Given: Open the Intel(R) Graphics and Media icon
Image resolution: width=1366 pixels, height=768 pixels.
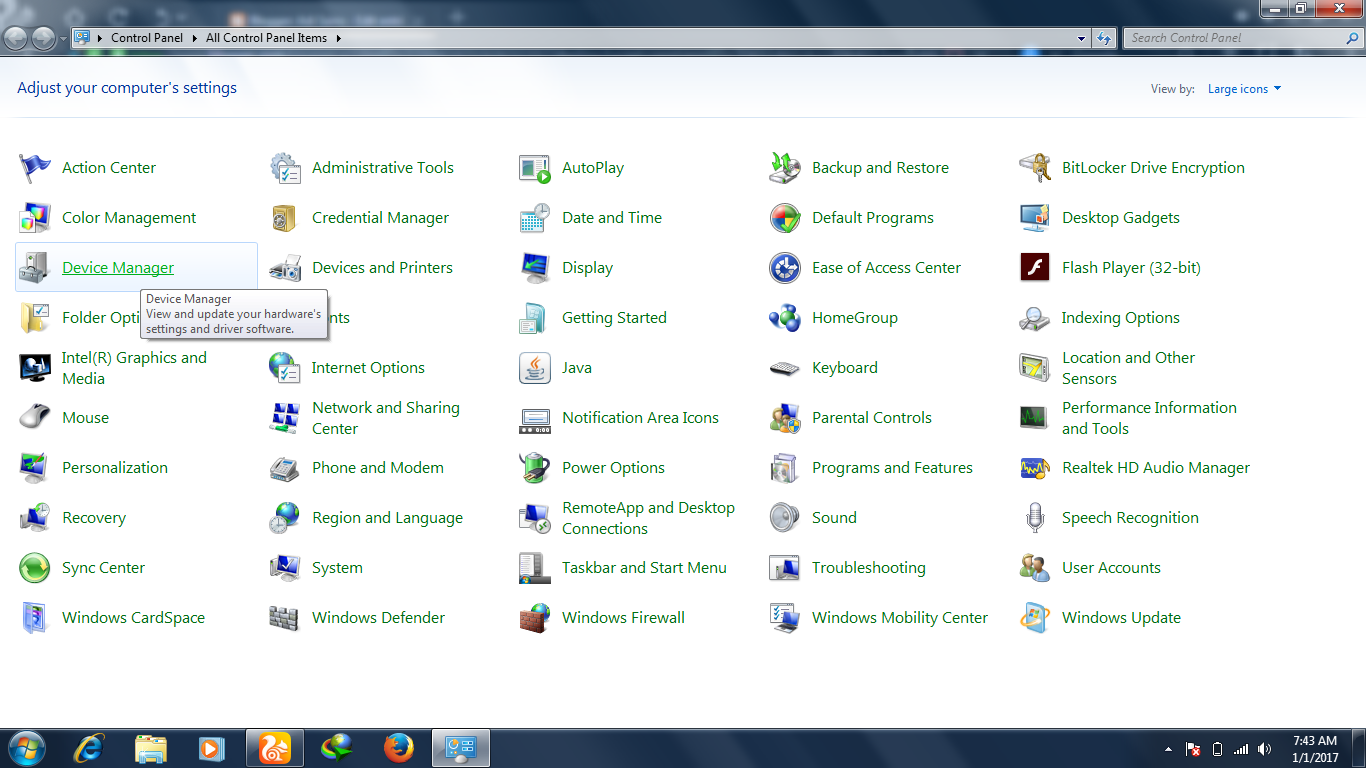Looking at the screenshot, I should (35, 368).
